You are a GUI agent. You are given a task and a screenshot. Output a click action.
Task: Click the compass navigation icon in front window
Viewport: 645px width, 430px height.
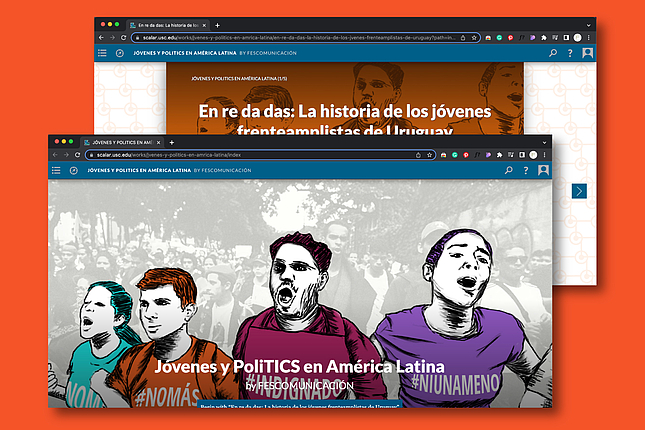(x=74, y=171)
